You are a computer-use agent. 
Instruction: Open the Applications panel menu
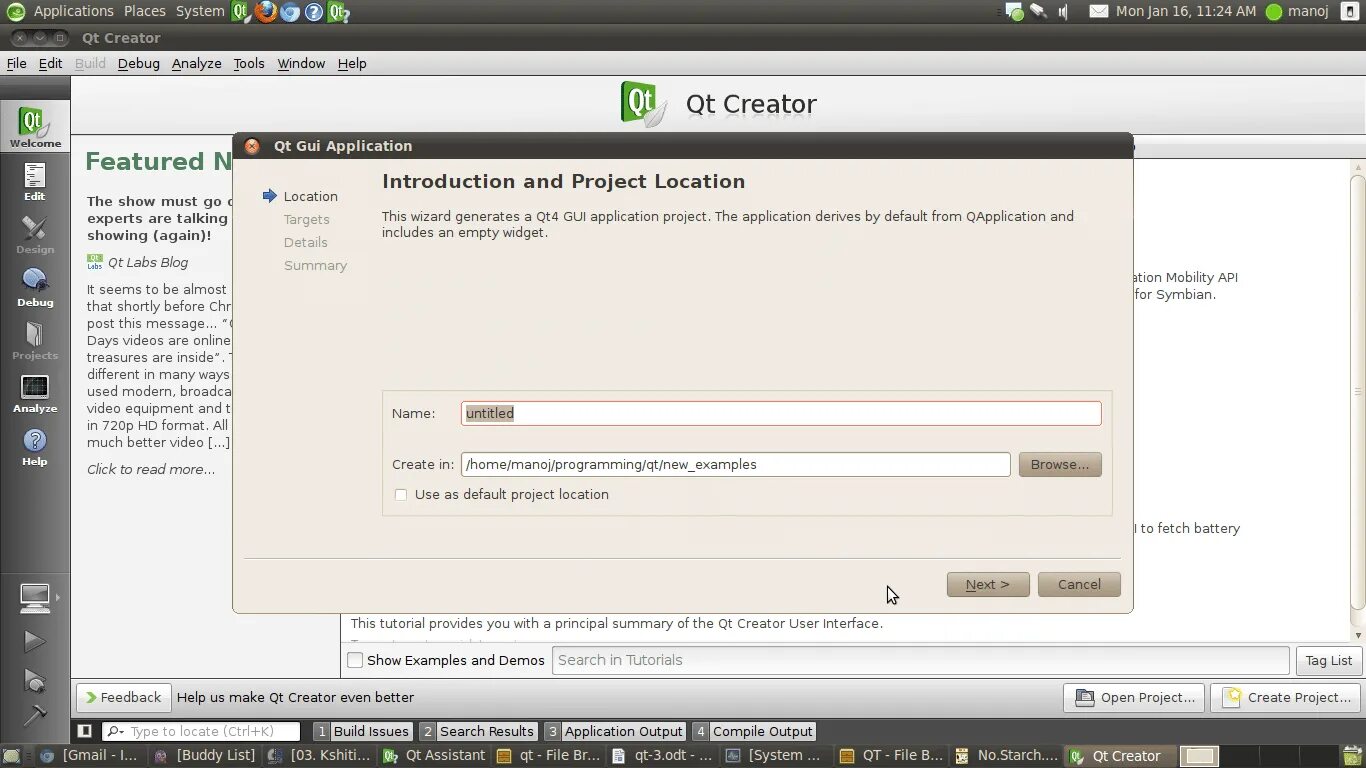pyautogui.click(x=73, y=11)
